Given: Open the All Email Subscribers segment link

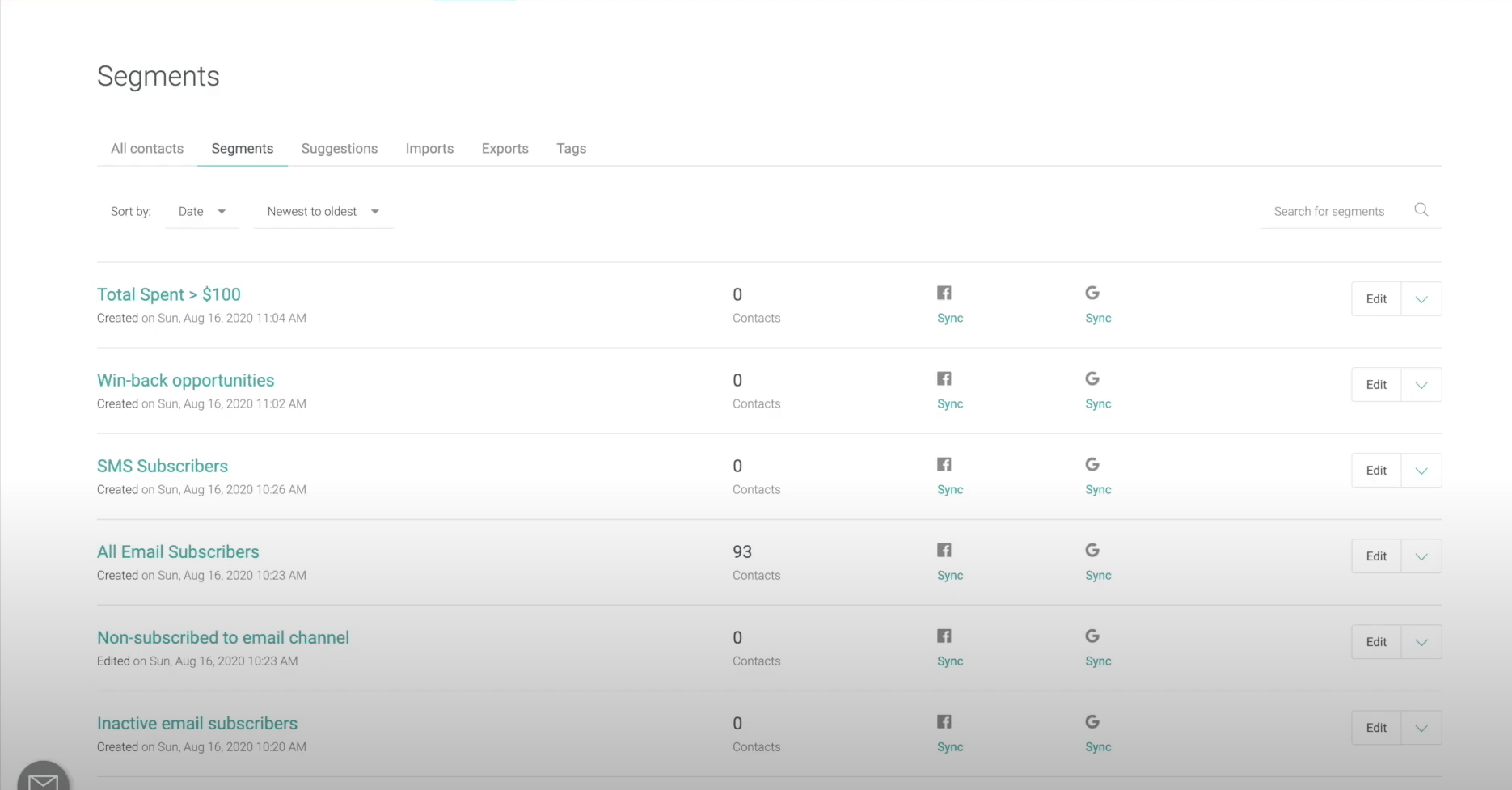Looking at the screenshot, I should point(178,551).
